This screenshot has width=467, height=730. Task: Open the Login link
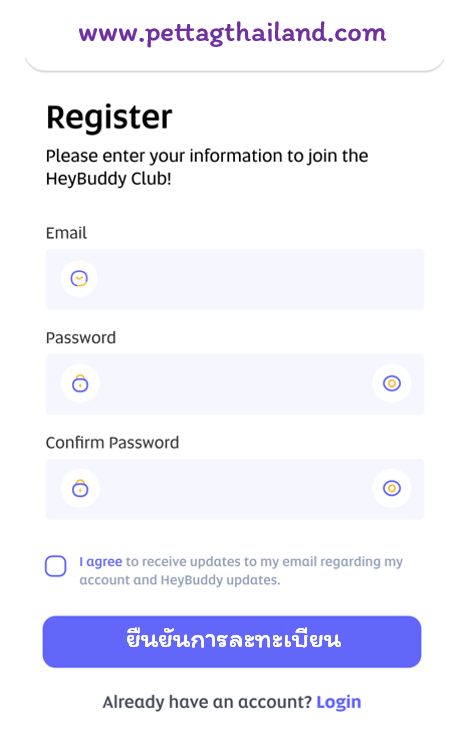pyautogui.click(x=338, y=702)
